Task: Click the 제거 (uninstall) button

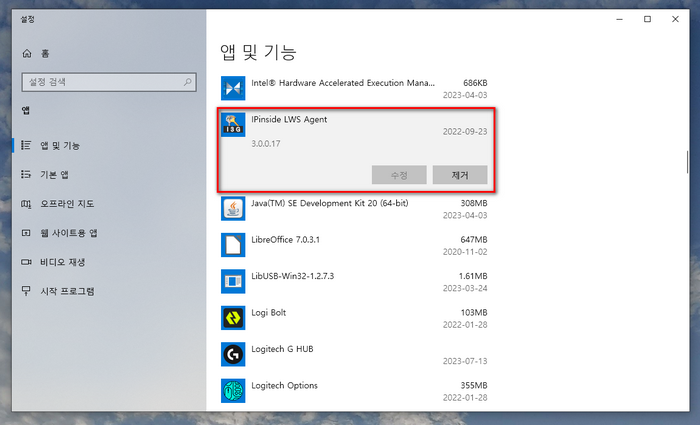Action: 460,175
